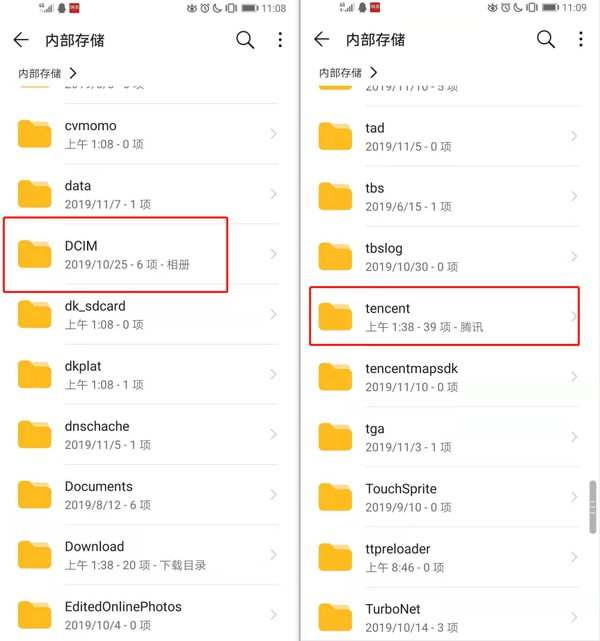Tap back arrow on right screen
600x641 pixels.
(322, 39)
